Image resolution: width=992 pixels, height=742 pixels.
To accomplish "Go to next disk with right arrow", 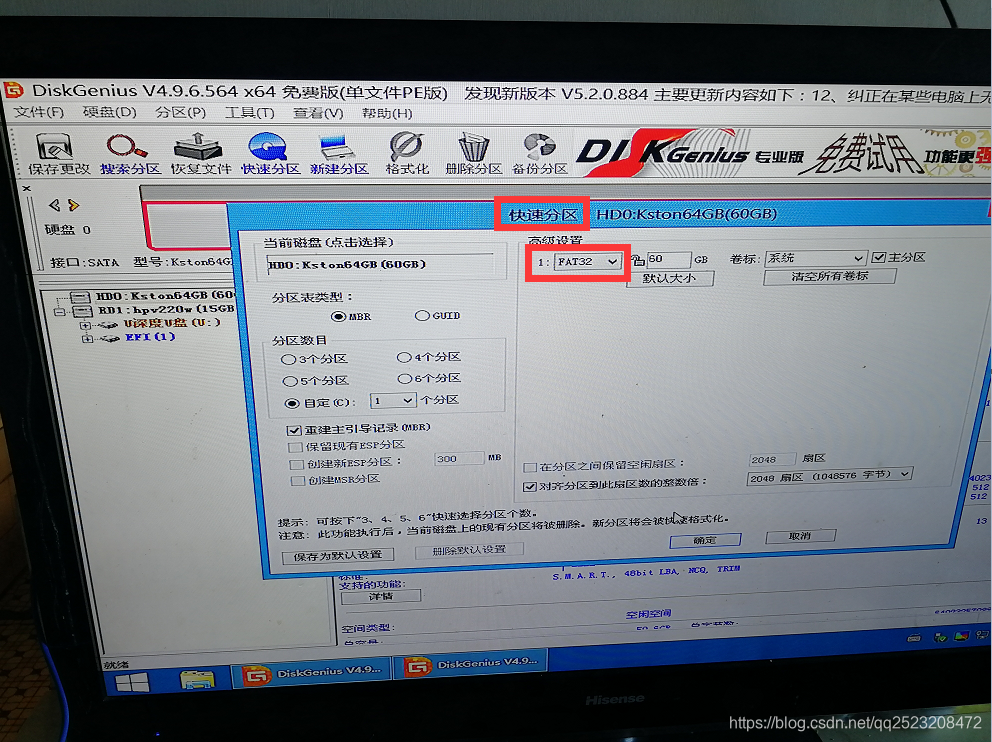I will pos(73,205).
